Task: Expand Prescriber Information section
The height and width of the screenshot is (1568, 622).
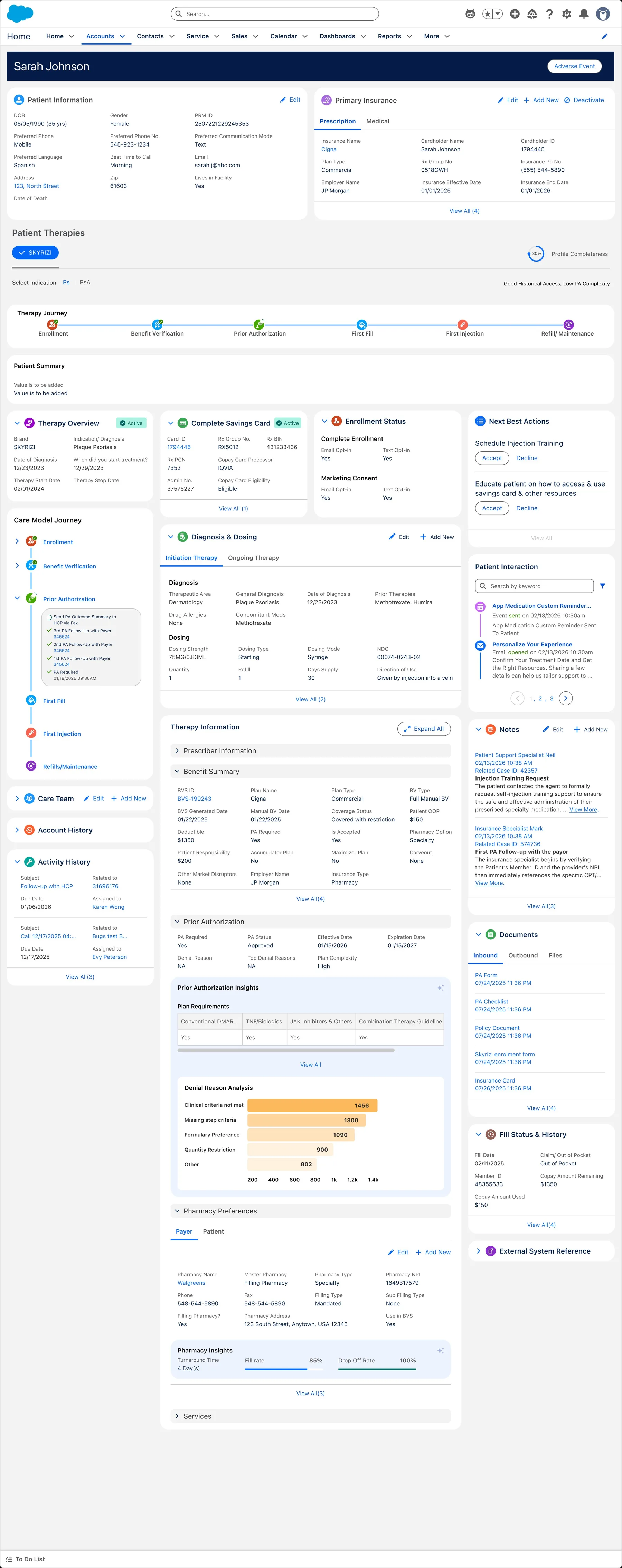Action: click(x=177, y=751)
